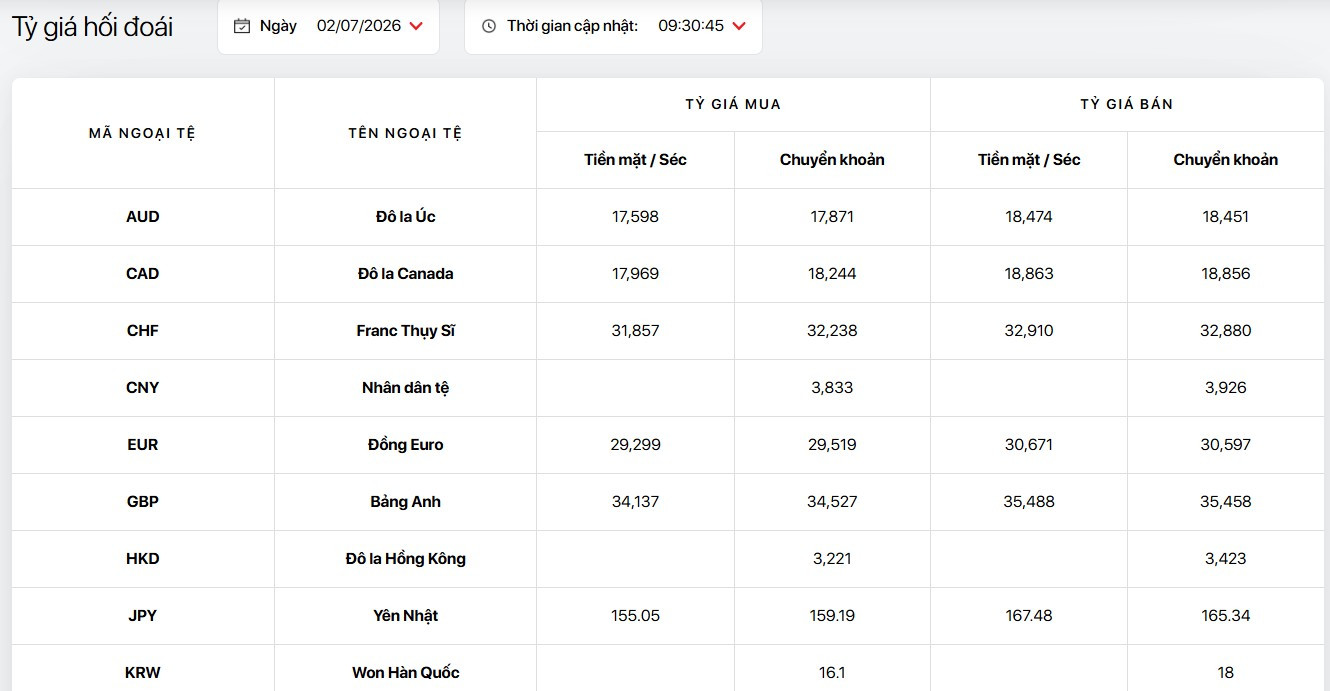The height and width of the screenshot is (691, 1330).
Task: Click EUR transfer buy rate 29,519
Action: point(832,445)
